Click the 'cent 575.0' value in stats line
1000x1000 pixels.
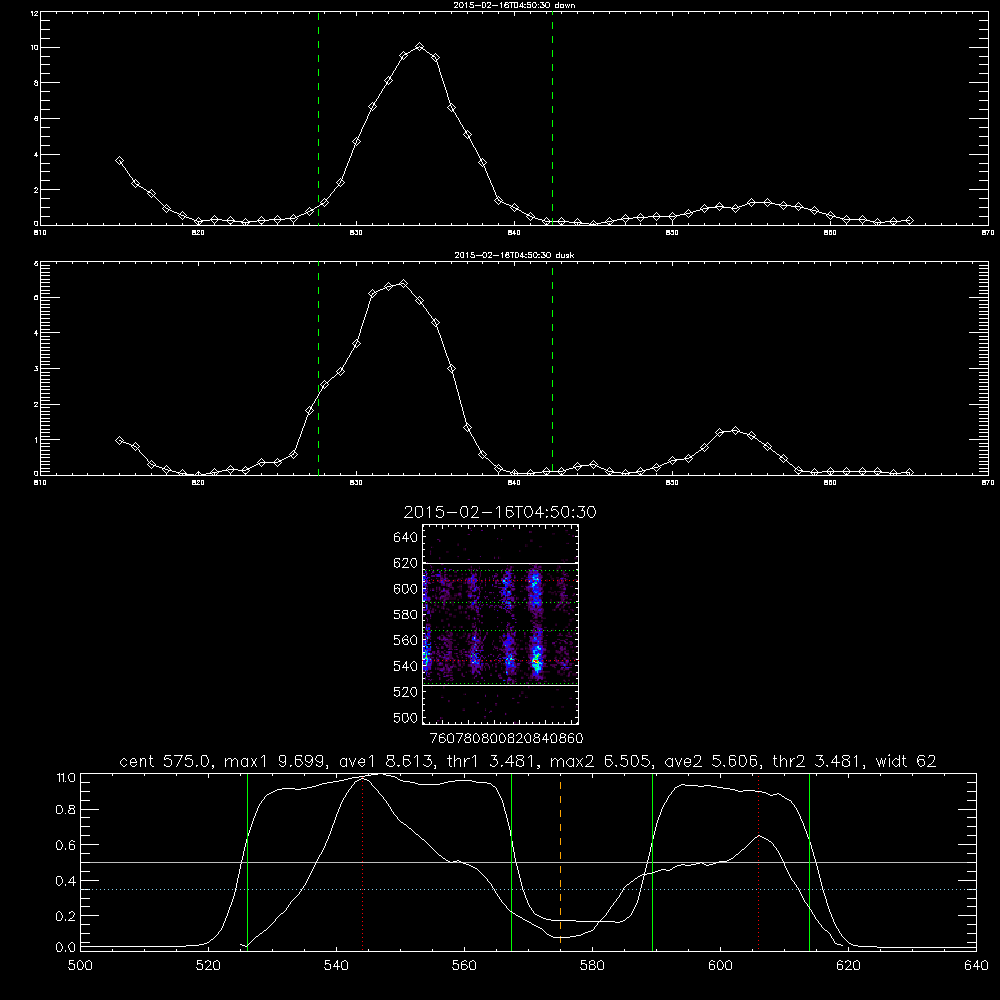click(168, 761)
